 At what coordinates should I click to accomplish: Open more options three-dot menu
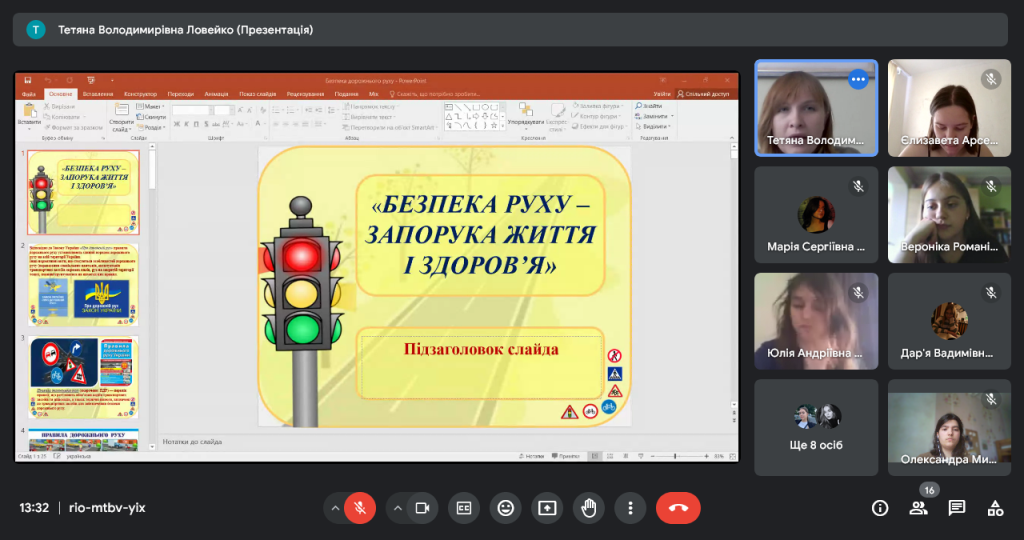[x=630, y=508]
